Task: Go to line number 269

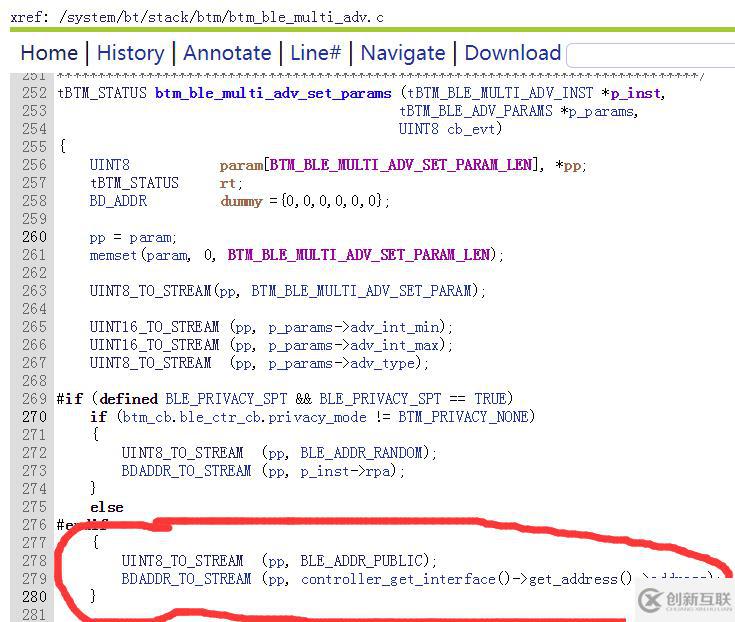Action: 34,399
